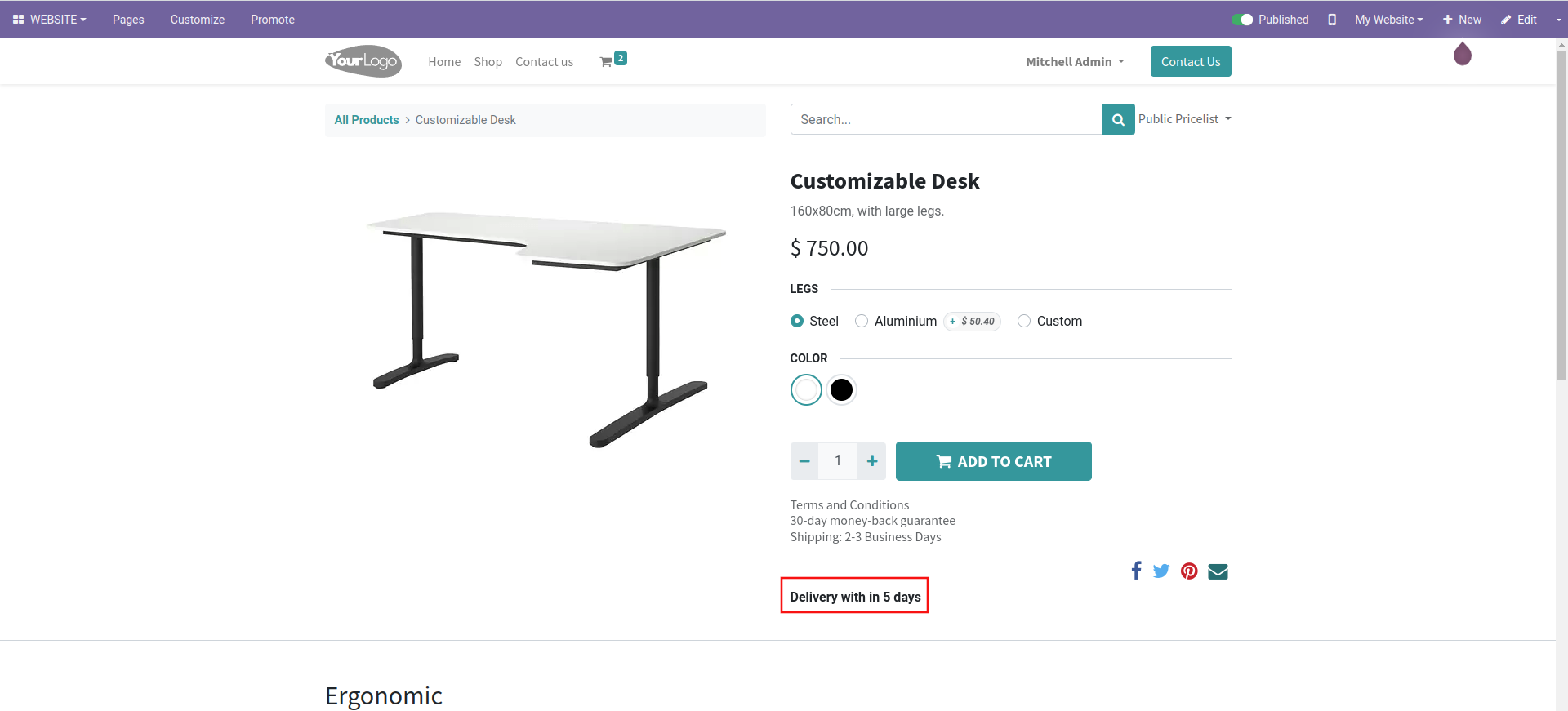Expand the Mitchell Admin user menu
The height and width of the screenshot is (711, 1568).
(x=1075, y=62)
